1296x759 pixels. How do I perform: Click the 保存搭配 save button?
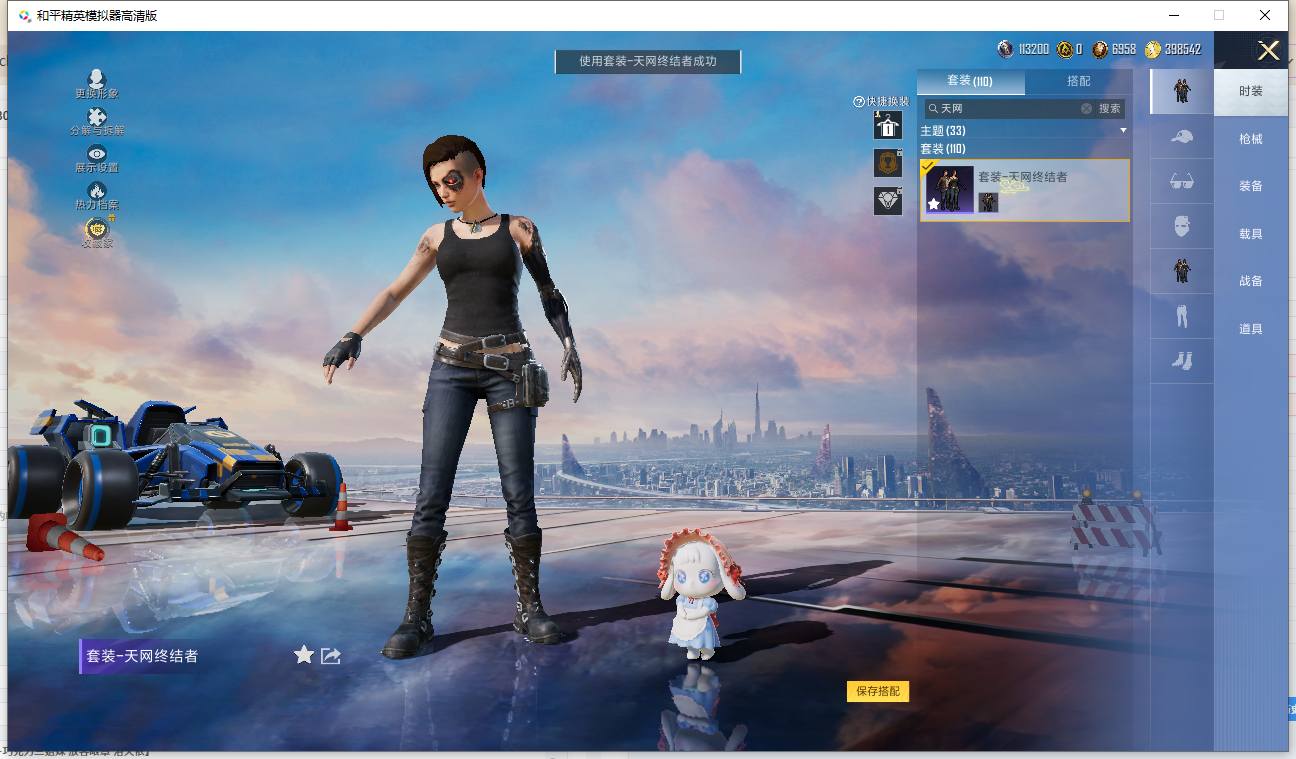pos(878,691)
